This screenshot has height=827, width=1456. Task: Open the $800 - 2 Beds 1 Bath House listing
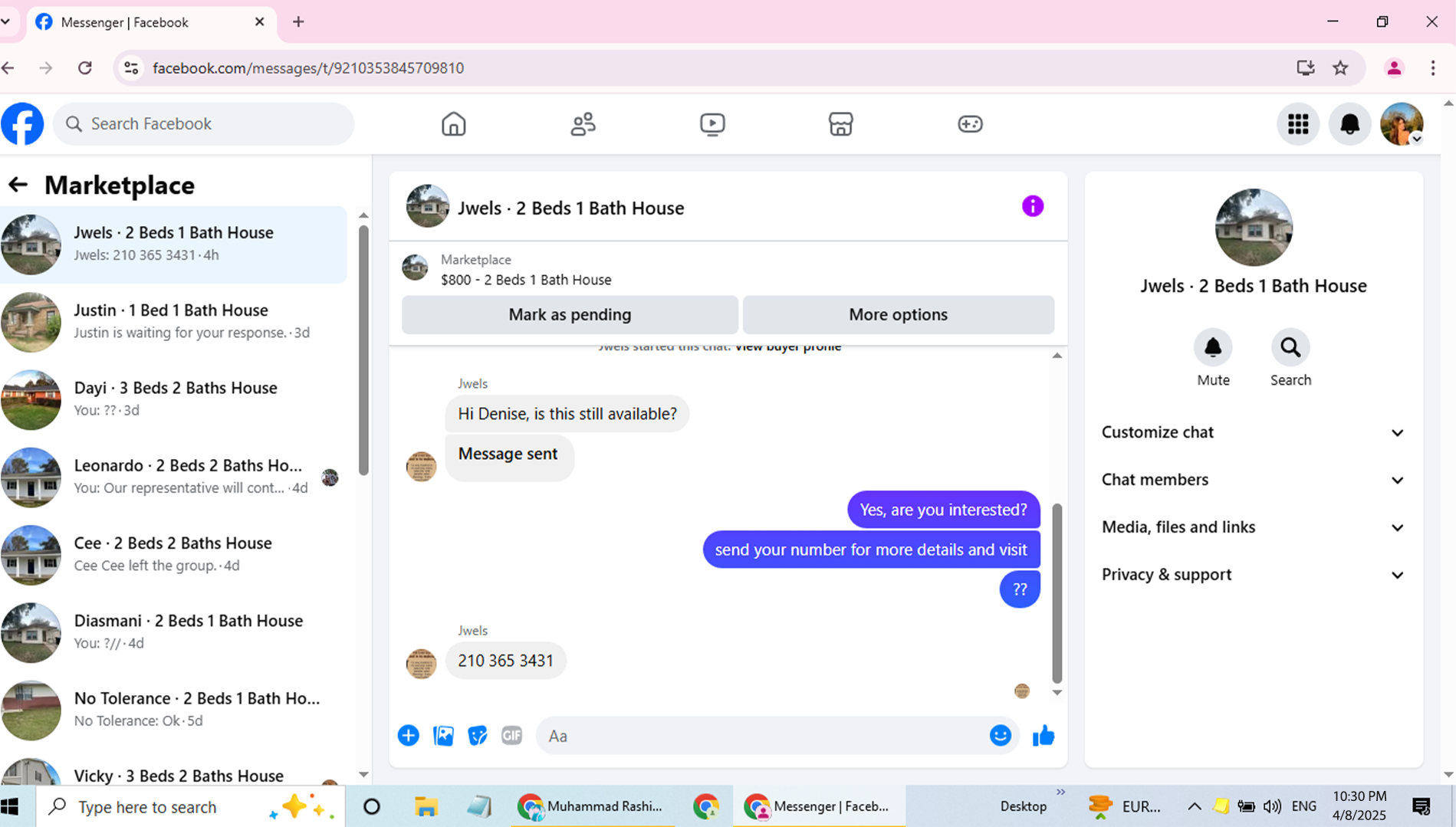pyautogui.click(x=525, y=280)
